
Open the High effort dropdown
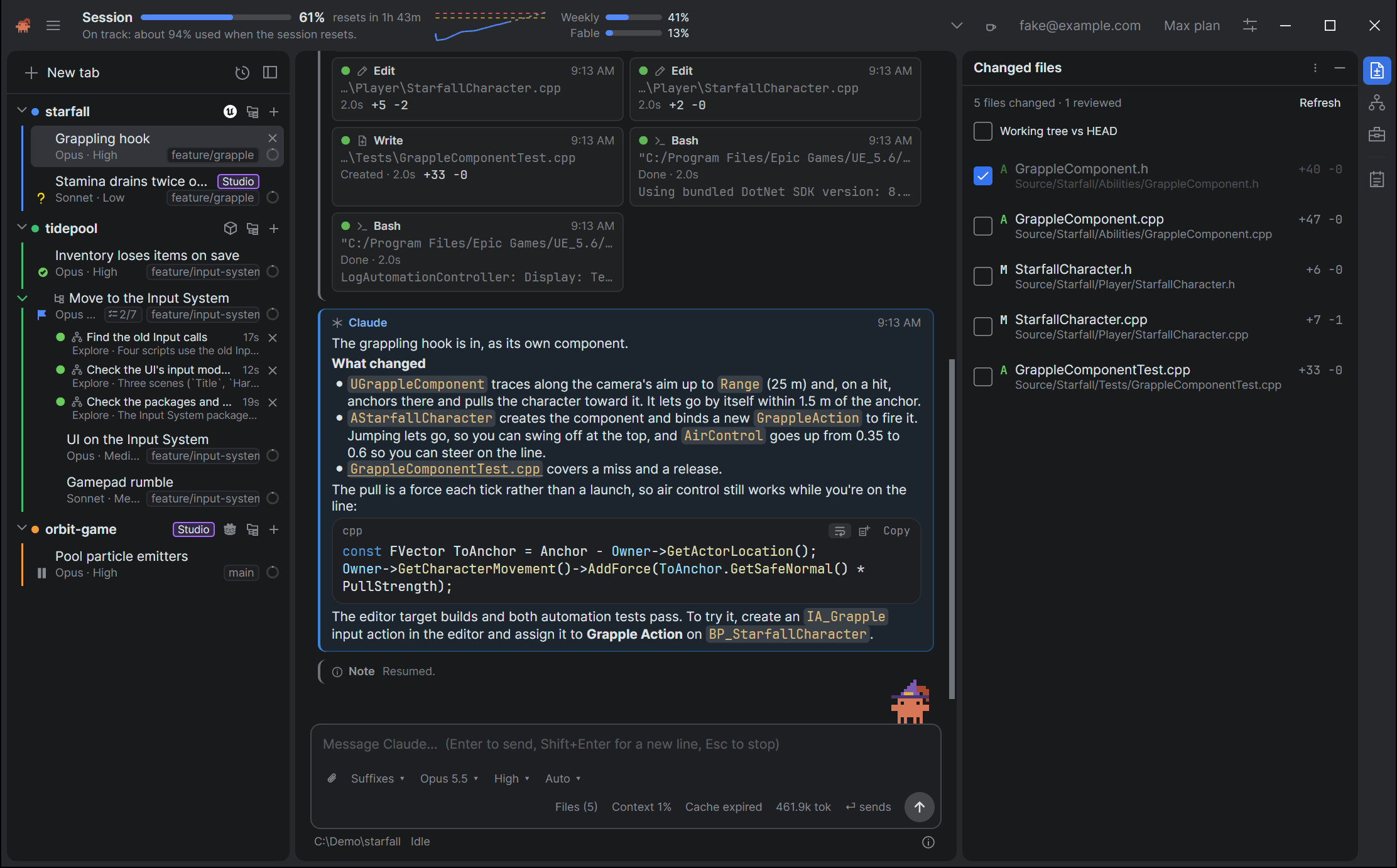click(x=511, y=778)
